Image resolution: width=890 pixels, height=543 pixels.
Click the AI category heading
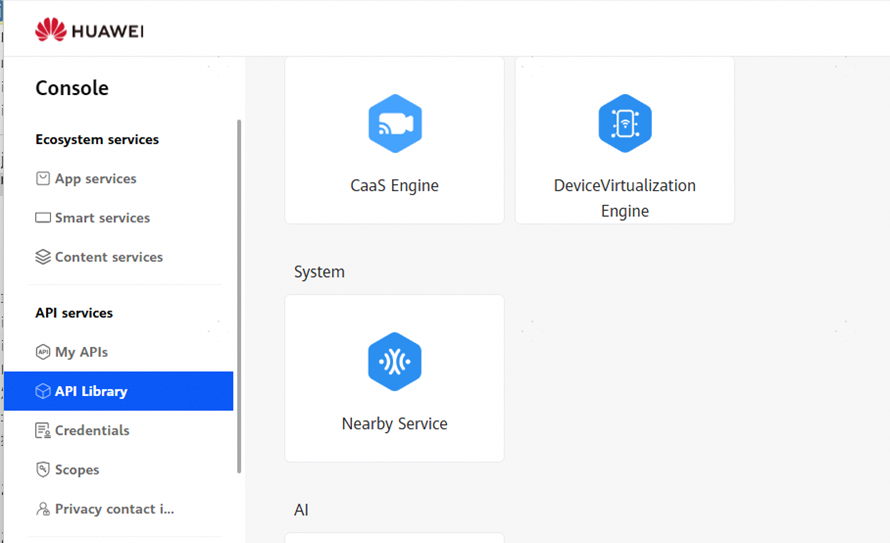click(301, 510)
